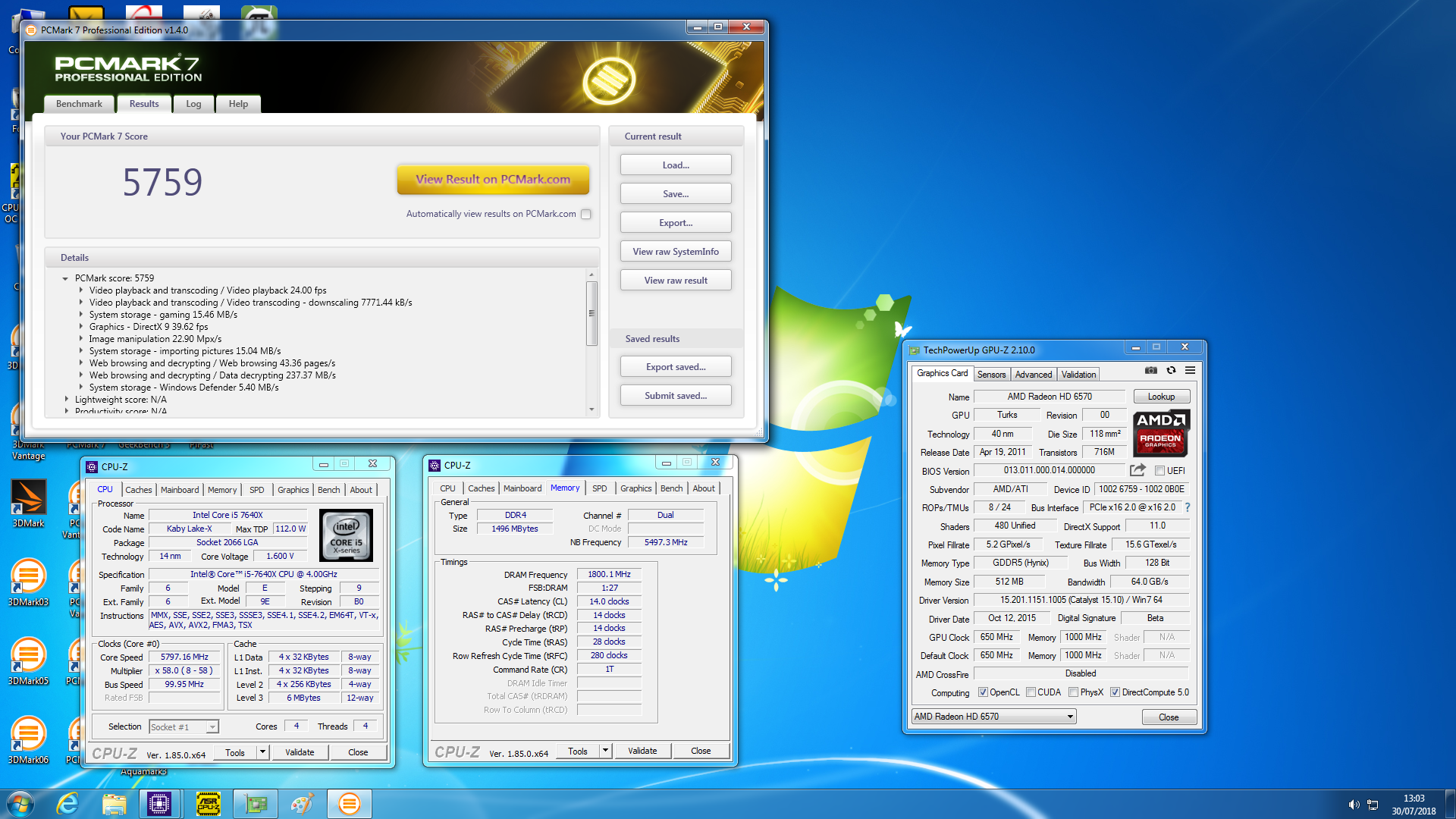1456x819 pixels.
Task: Click the Windows Start orb
Action: click(x=20, y=804)
